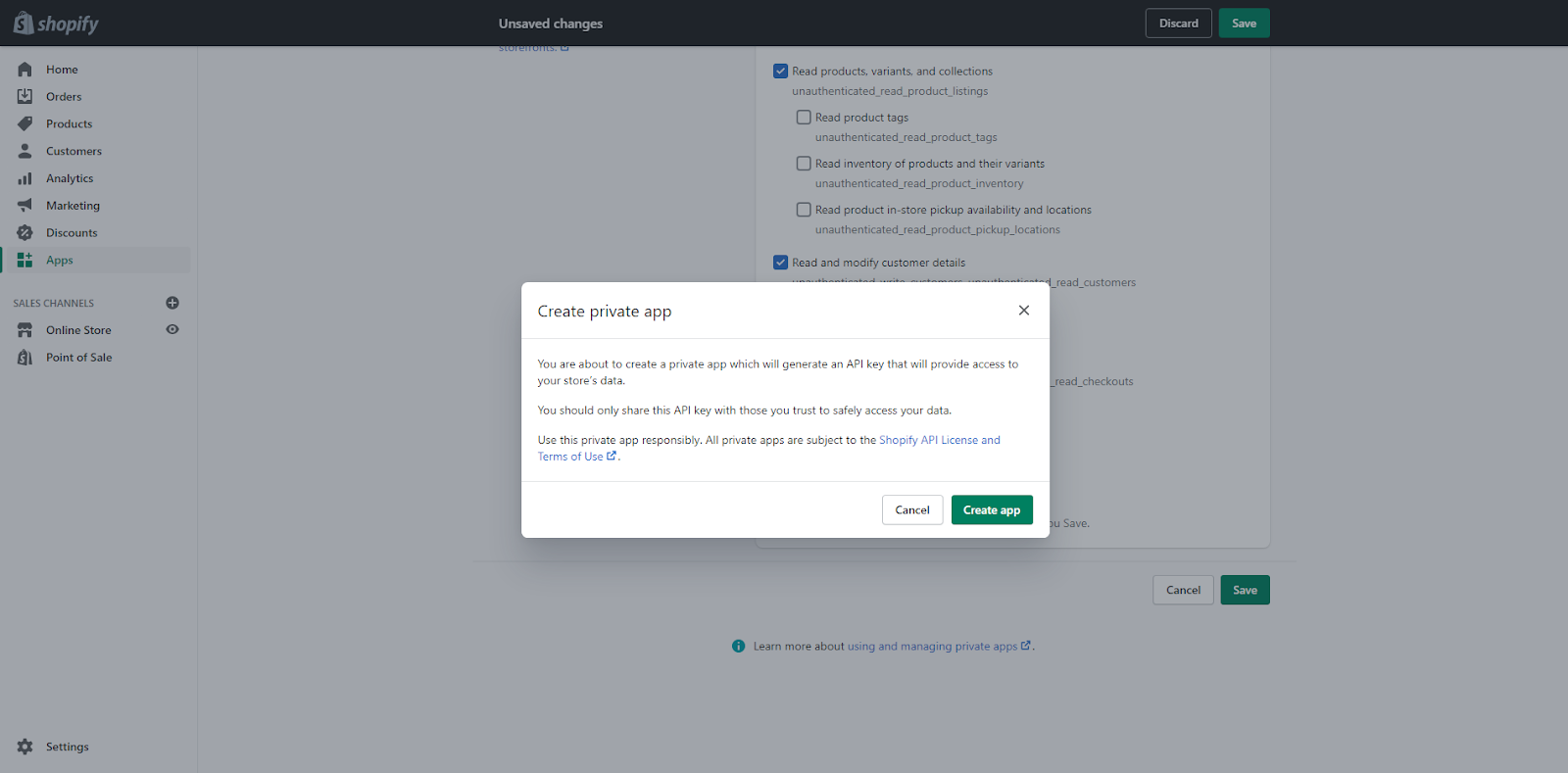Screen dimensions: 1568x773
Task: Click the Analytics bar chart icon
Action: pos(24,178)
